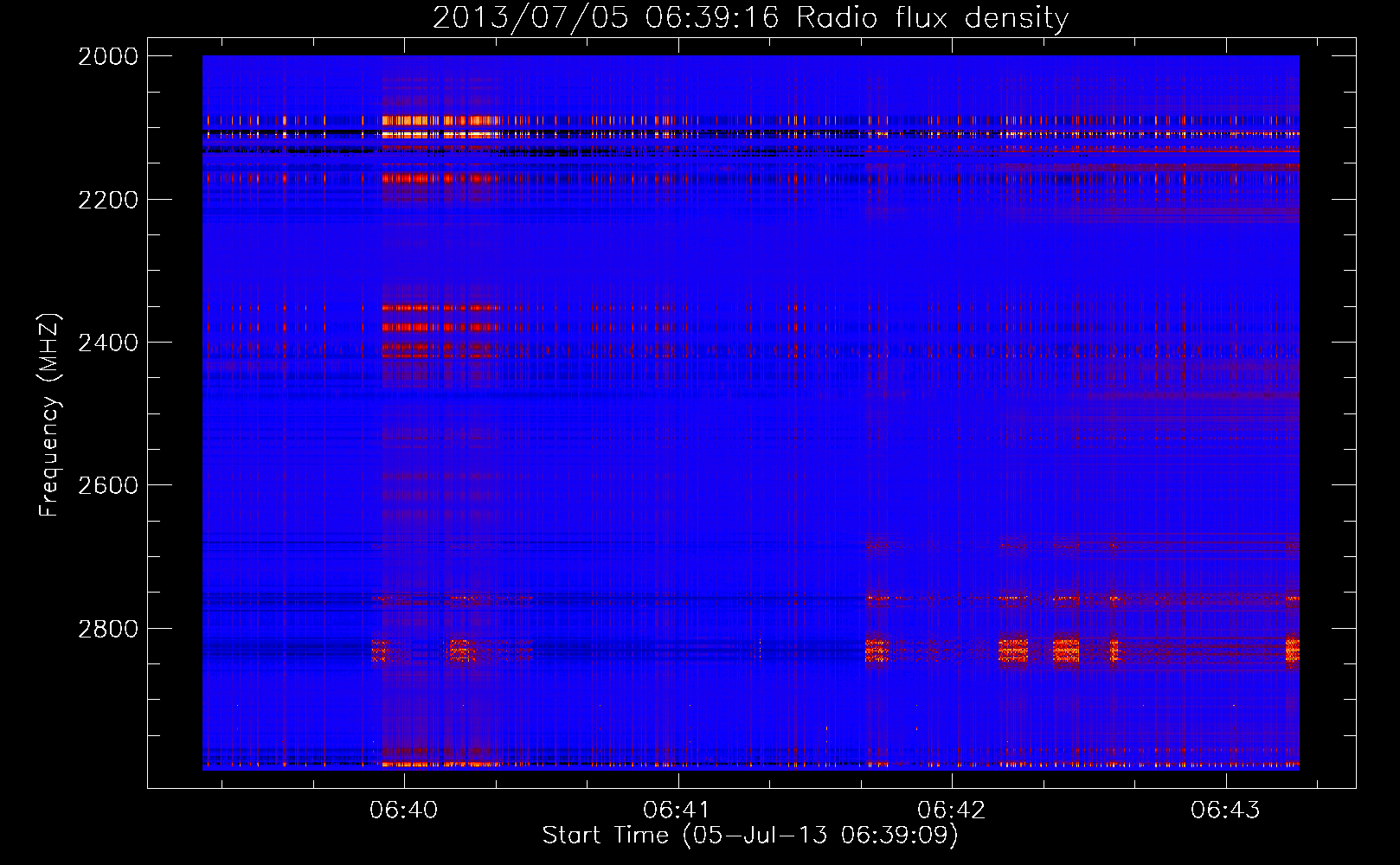1400x865 pixels.
Task: Select the 06:42 time axis label
Action: pos(952,810)
